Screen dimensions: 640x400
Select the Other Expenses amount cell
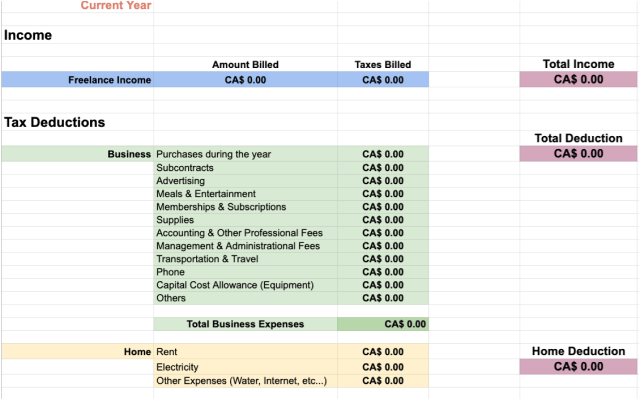coord(383,381)
